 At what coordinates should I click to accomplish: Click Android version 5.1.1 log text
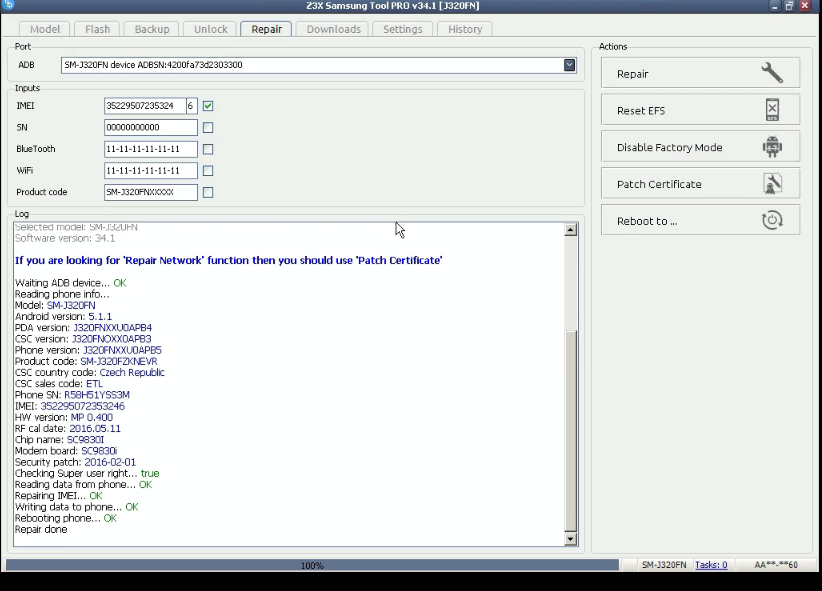tap(63, 316)
